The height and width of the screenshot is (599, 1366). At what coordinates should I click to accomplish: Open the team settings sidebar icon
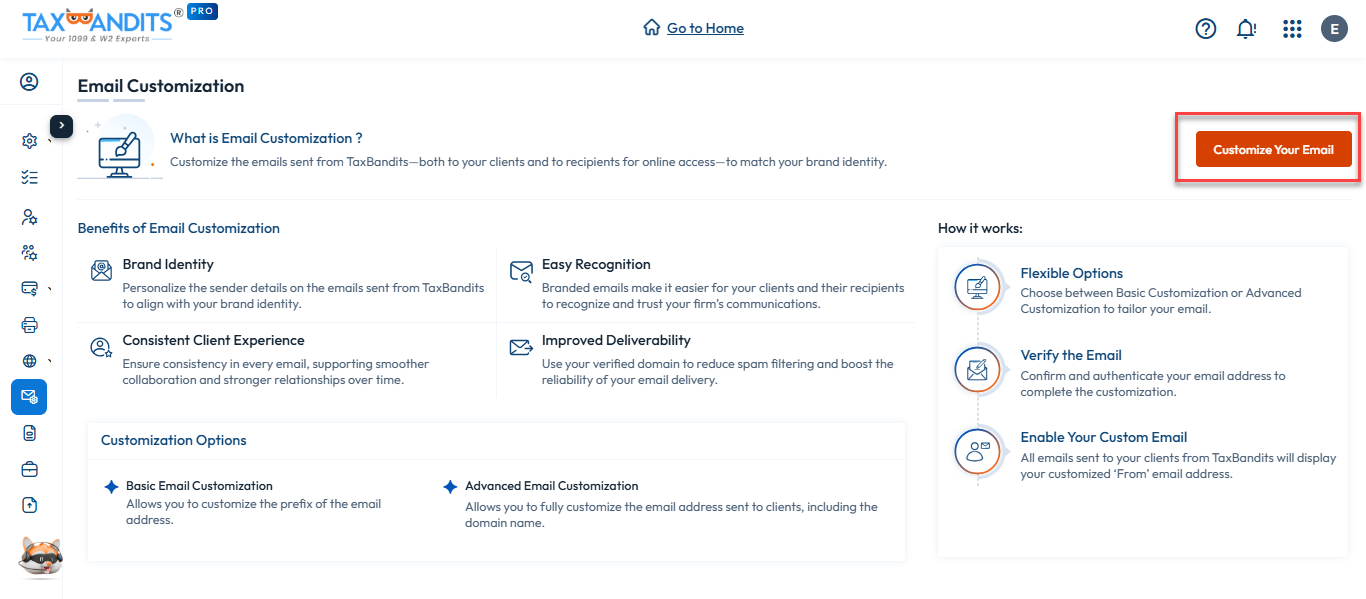click(29, 252)
